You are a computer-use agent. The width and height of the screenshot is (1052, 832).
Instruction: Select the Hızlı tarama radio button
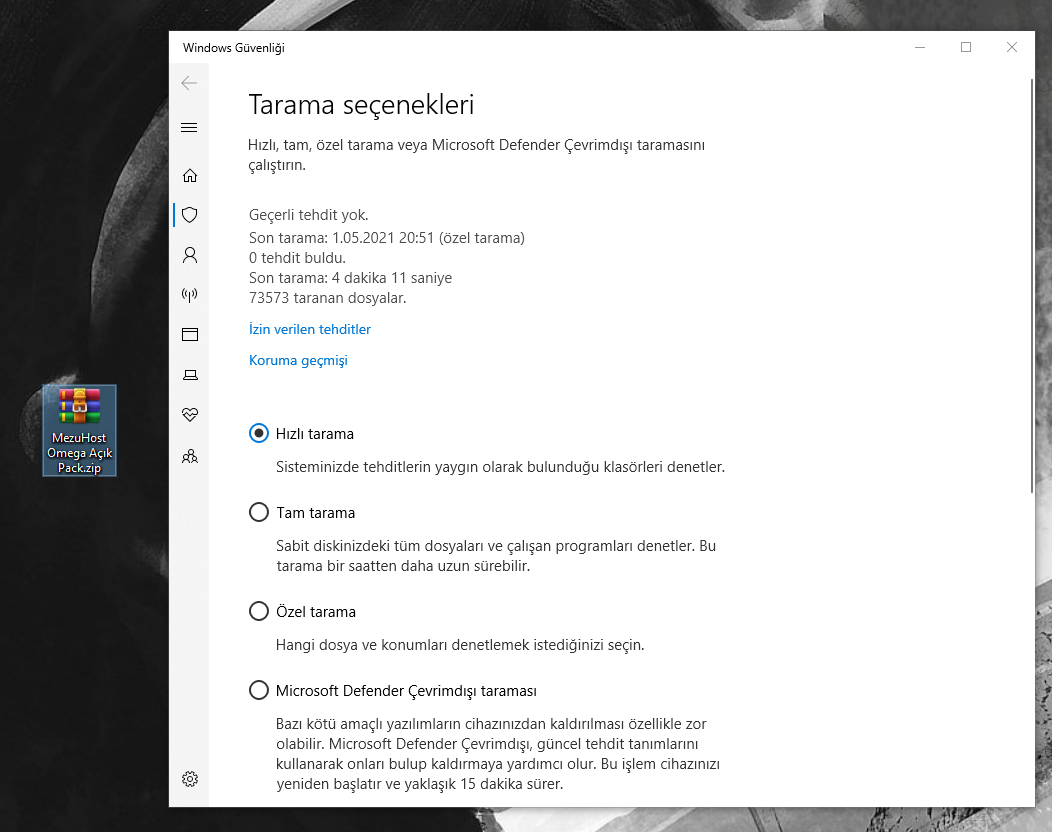[259, 433]
